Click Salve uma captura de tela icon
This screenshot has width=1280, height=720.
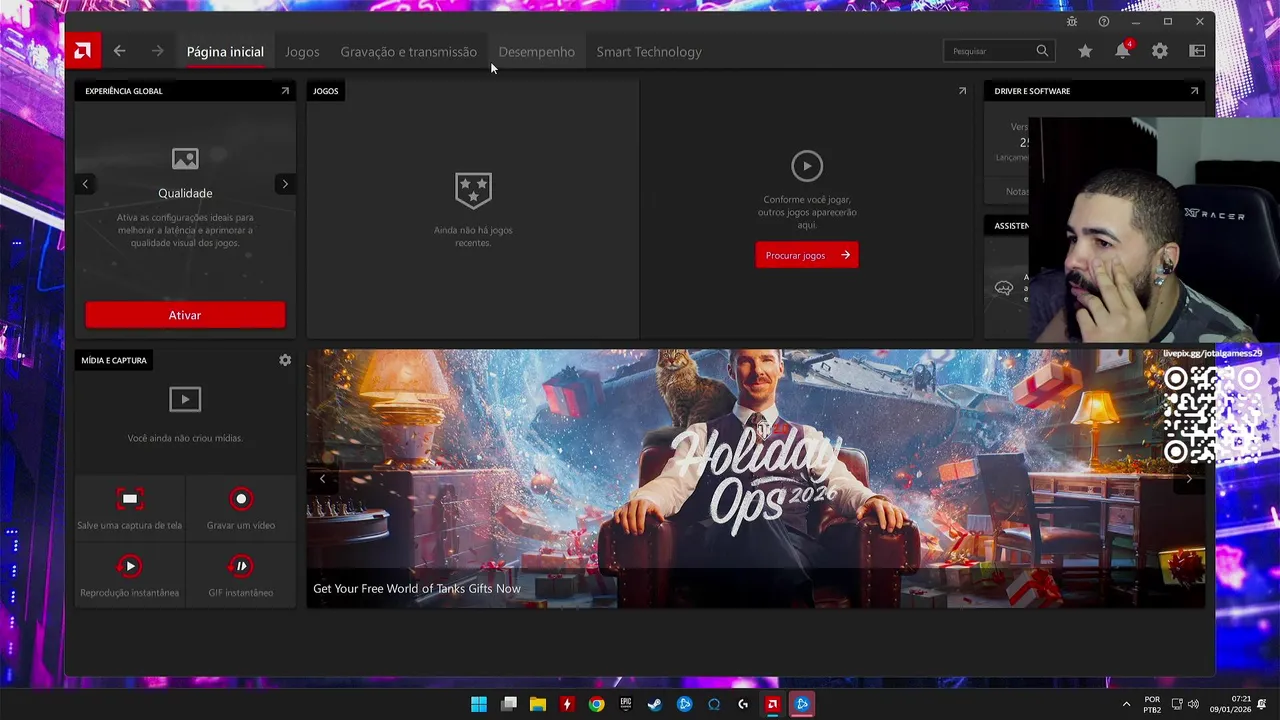click(x=129, y=499)
